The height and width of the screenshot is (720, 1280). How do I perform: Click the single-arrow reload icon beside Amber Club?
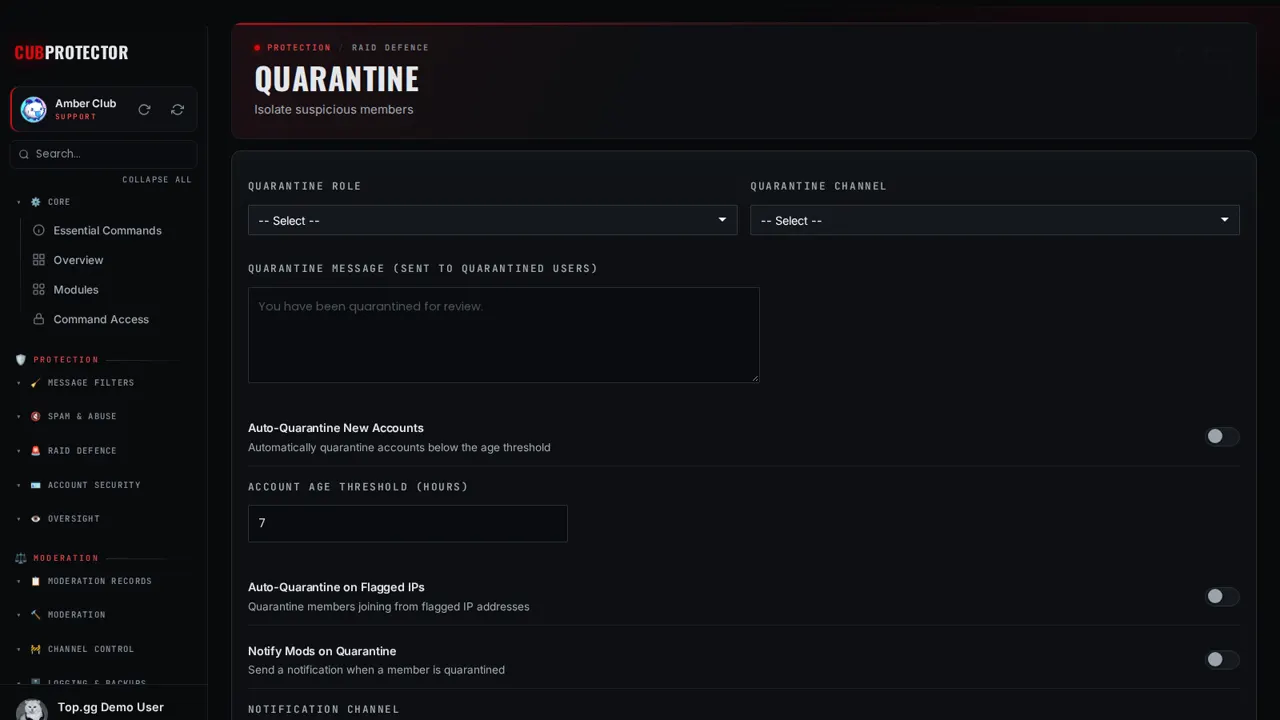(x=144, y=109)
